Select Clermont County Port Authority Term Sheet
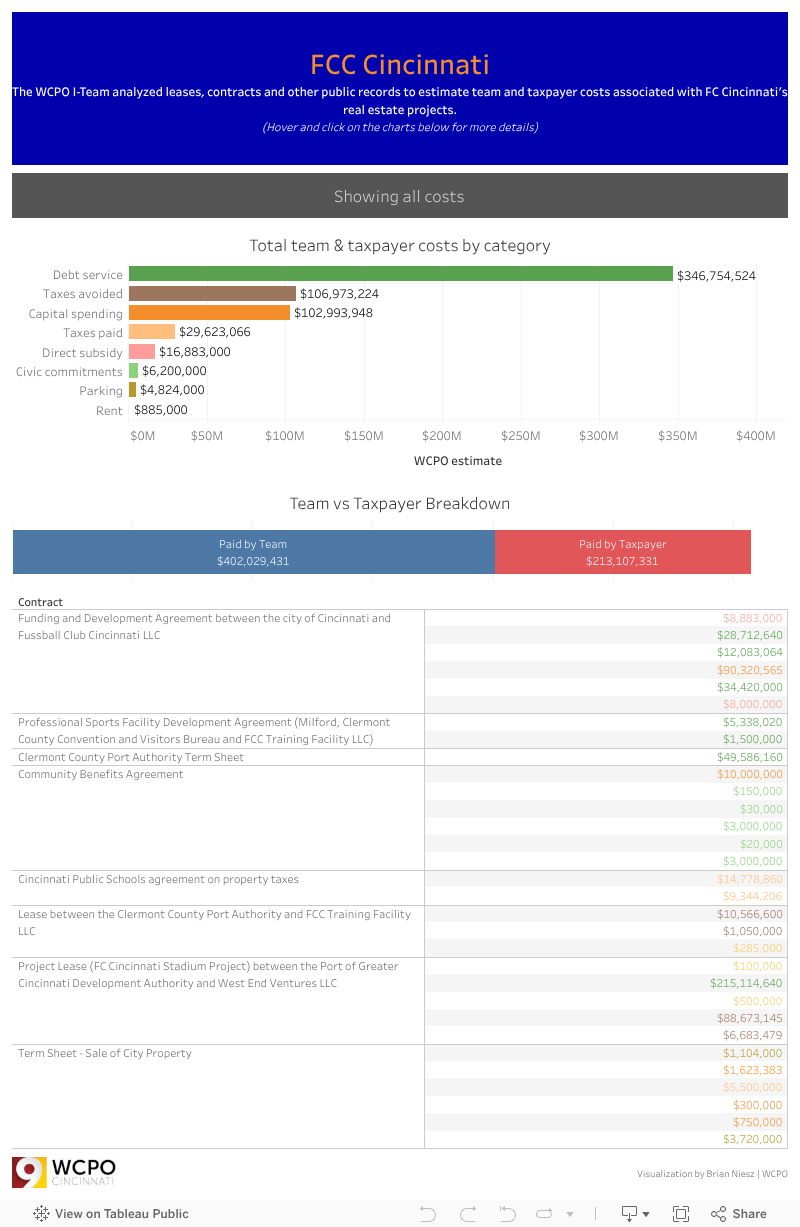The width and height of the screenshot is (800, 1227). click(x=218, y=757)
